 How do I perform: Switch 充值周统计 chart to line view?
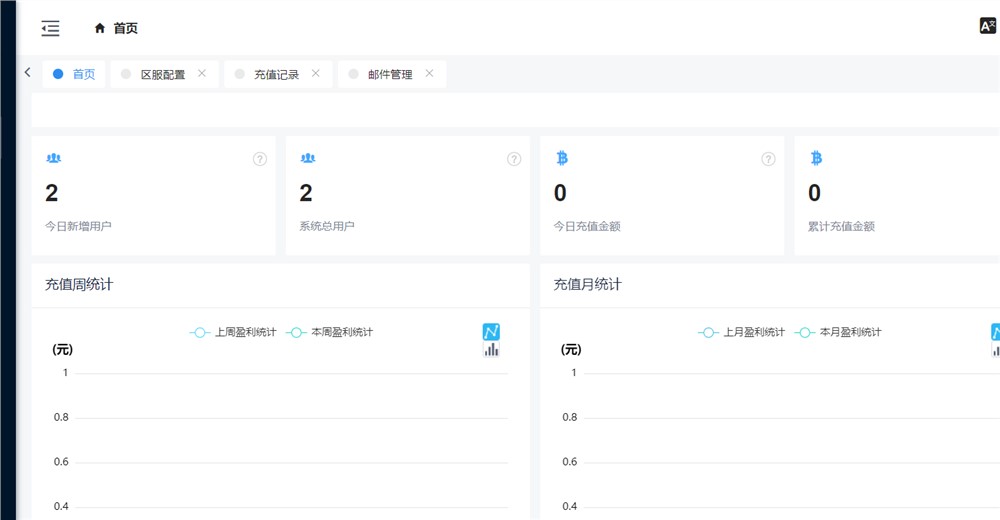pyautogui.click(x=491, y=332)
